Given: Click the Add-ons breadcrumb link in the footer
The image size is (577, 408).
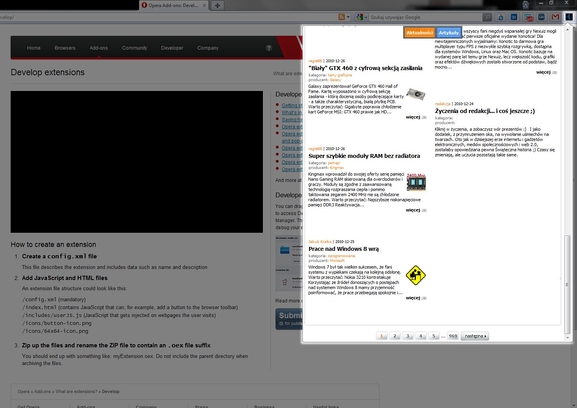Looking at the screenshot, I should pyautogui.click(x=42, y=391).
